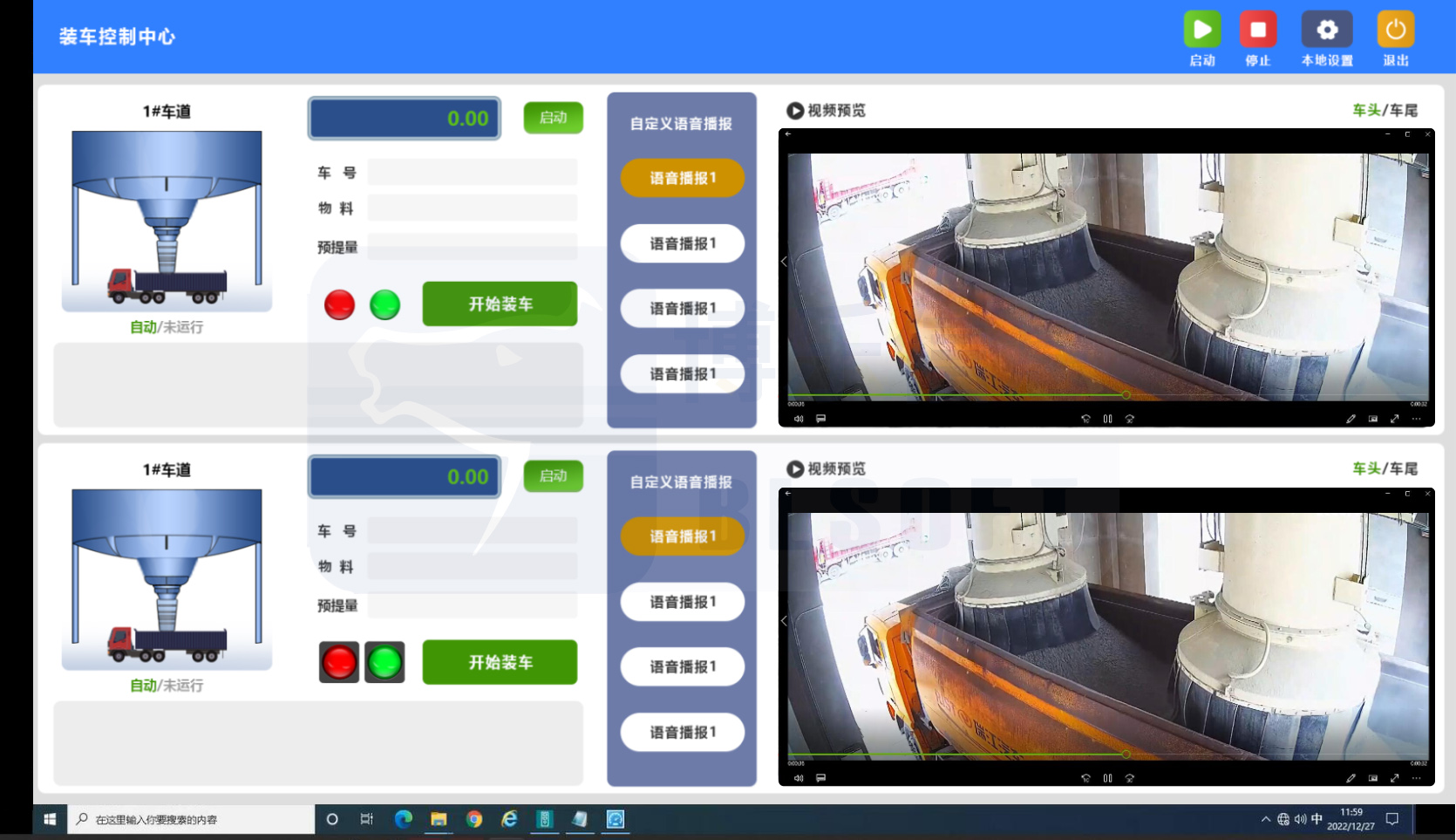Image resolution: width=1456 pixels, height=840 pixels.
Task: Click 启动 button beside bottom lane weight
Action: pyautogui.click(x=553, y=476)
